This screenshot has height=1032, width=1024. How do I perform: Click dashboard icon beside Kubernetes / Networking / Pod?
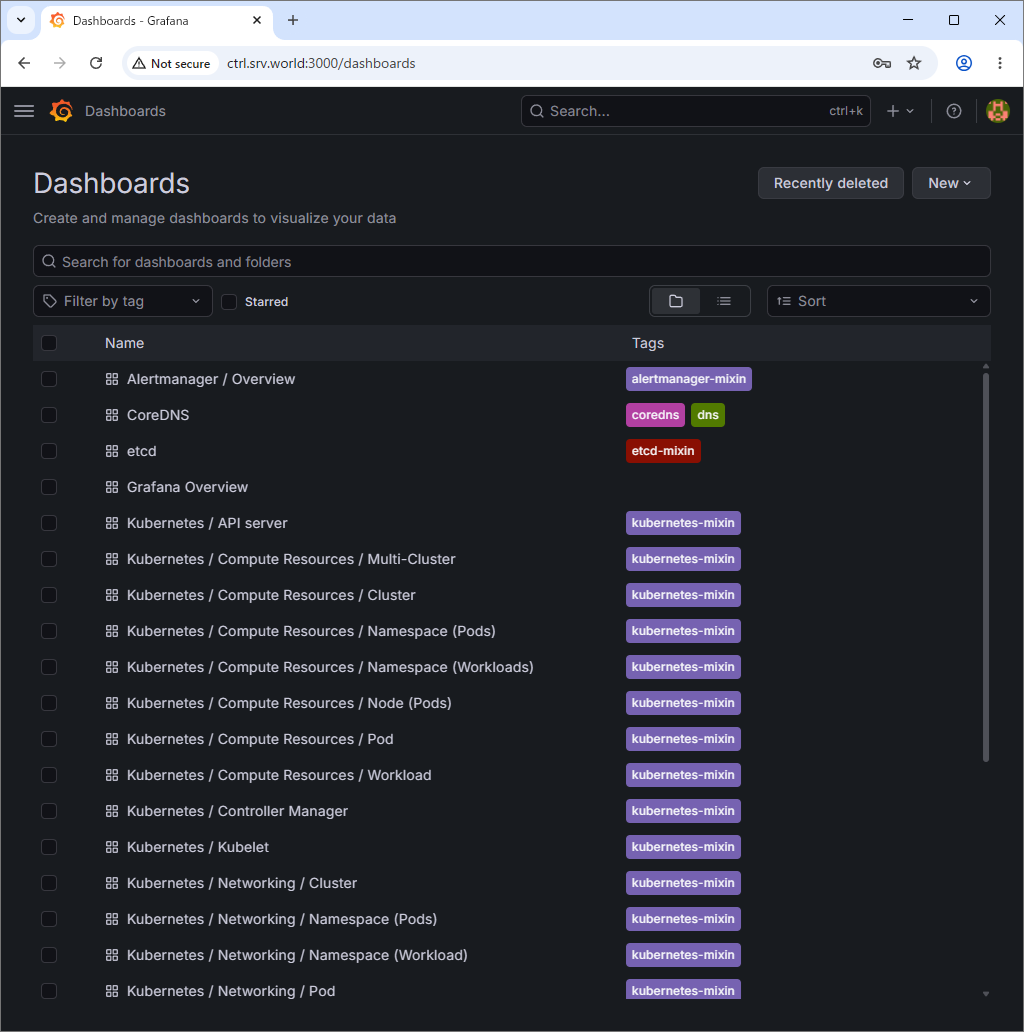coord(112,992)
